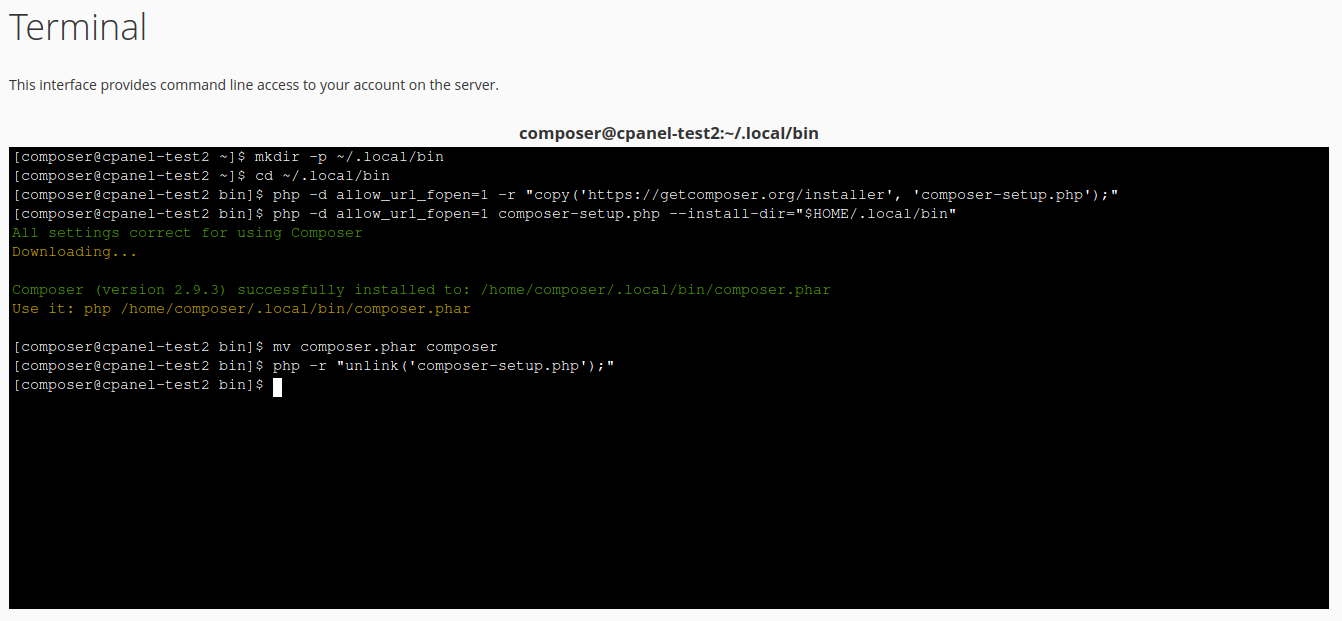Click the interface description sentence
This screenshot has height=621, width=1342.
coord(254,85)
